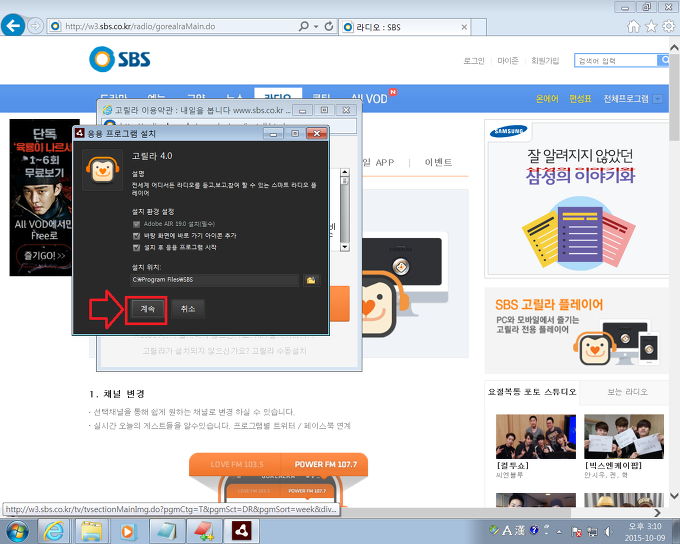
Task: Select the 요절복통 포토 스튜디오 tab
Action: pos(532,392)
